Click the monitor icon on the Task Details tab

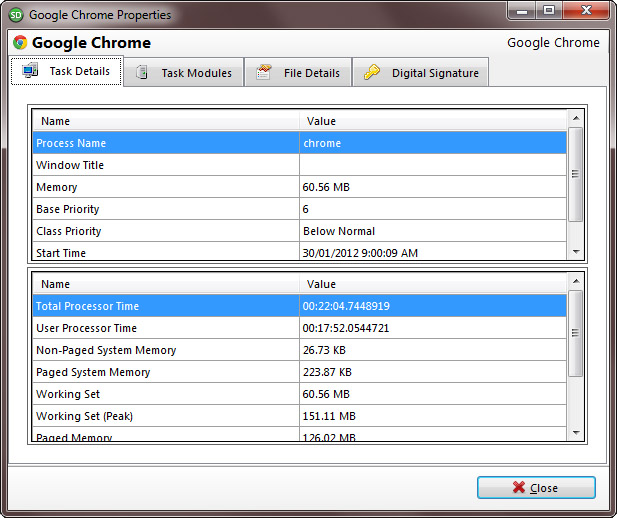30,71
